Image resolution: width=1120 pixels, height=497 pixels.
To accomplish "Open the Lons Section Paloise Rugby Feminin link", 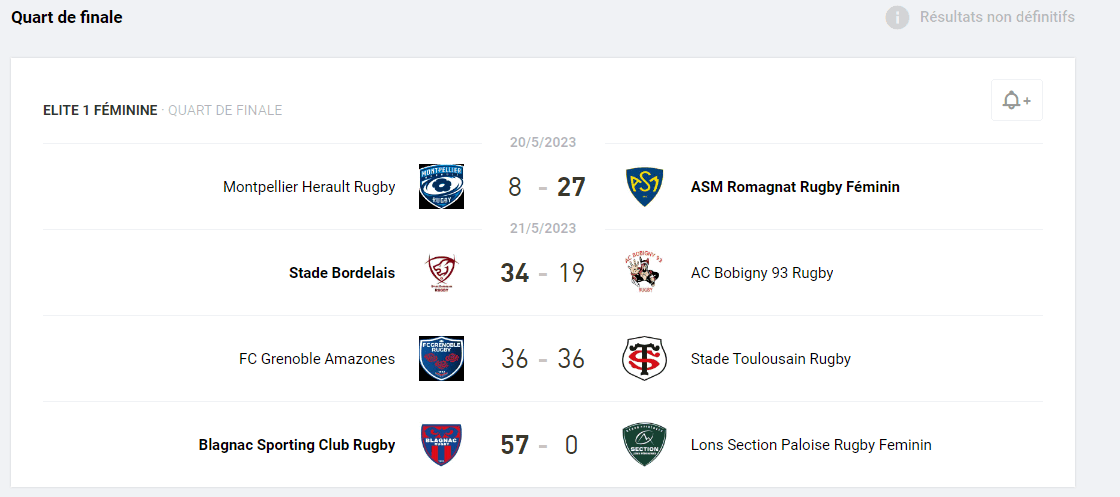I will point(811,445).
